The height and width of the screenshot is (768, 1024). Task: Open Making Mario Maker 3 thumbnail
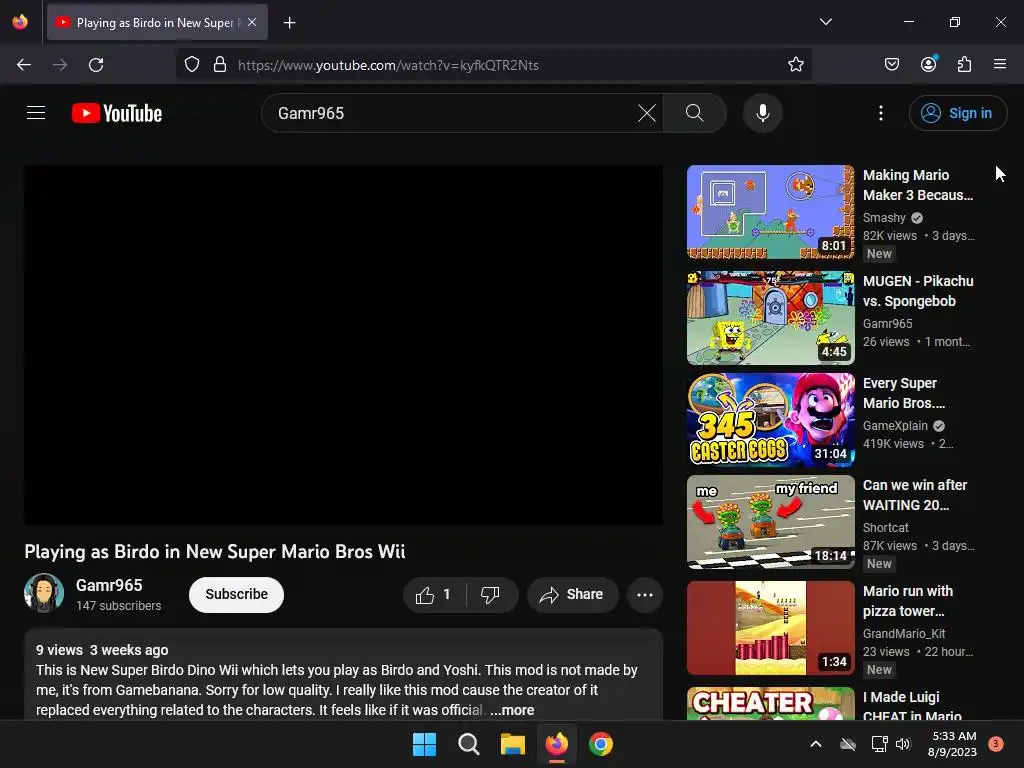coord(771,212)
